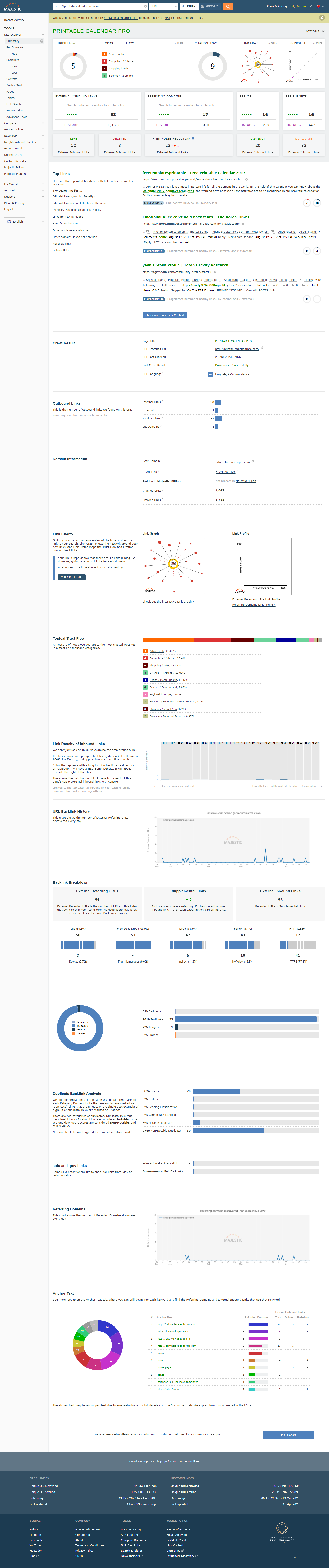
Task: Select the Historic index option
Action: point(210,6)
